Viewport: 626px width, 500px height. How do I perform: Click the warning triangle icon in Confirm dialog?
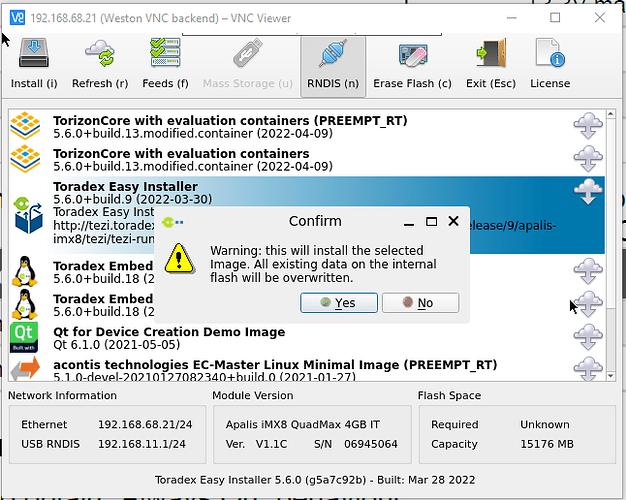(179, 258)
